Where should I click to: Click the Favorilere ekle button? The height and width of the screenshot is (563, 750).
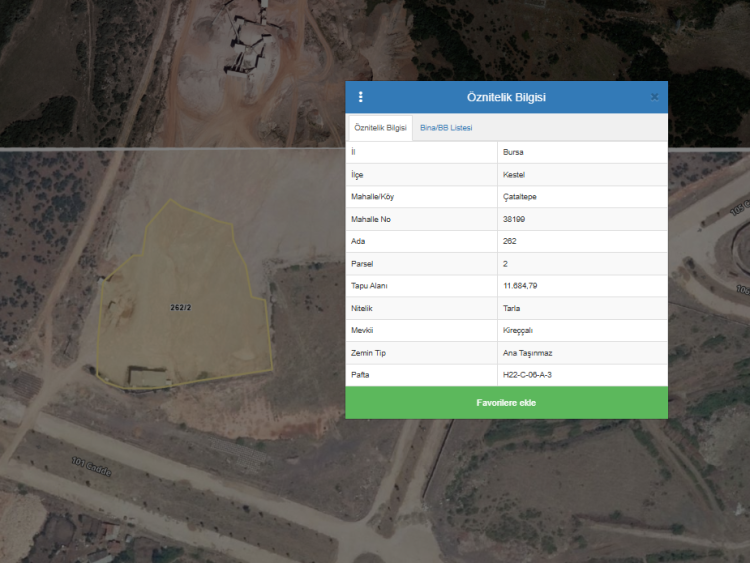point(506,403)
